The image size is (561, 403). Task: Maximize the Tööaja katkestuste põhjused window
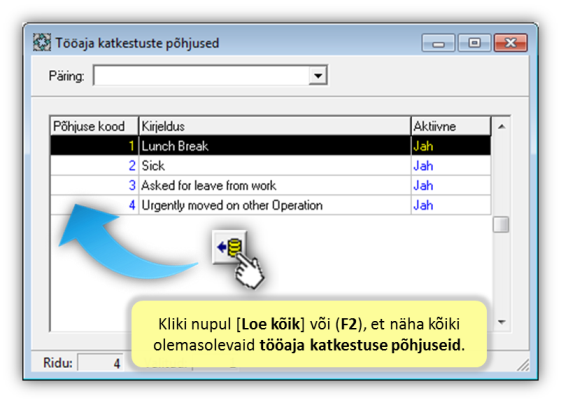point(474,43)
